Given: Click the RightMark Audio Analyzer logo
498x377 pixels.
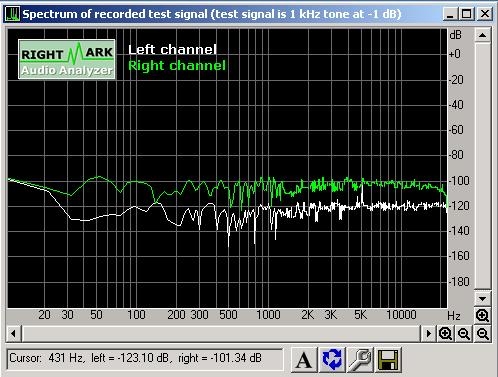Looking at the screenshot, I should (x=67, y=59).
